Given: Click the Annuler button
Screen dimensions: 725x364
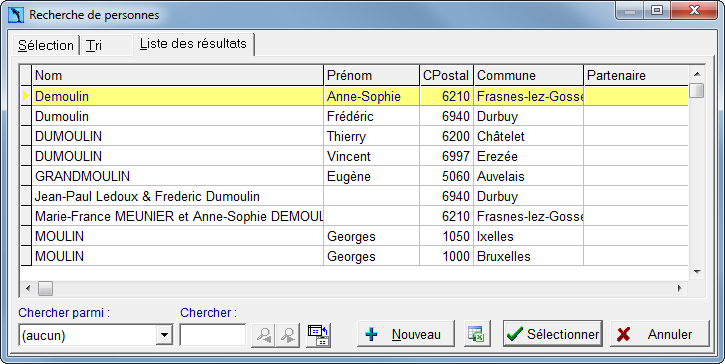Looking at the screenshot, I should [x=659, y=333].
